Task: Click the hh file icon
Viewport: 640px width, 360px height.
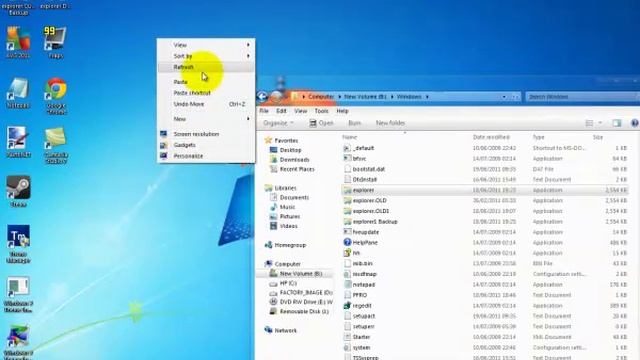Action: pos(347,253)
